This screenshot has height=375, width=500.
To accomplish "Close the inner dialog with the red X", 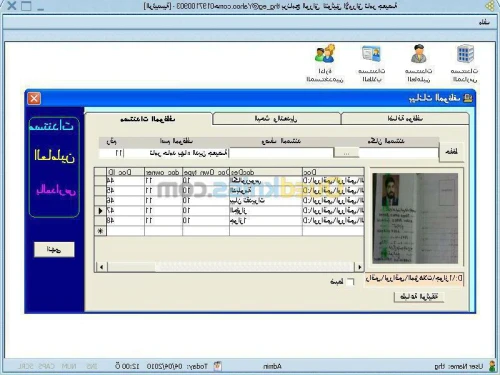I will 34,99.
